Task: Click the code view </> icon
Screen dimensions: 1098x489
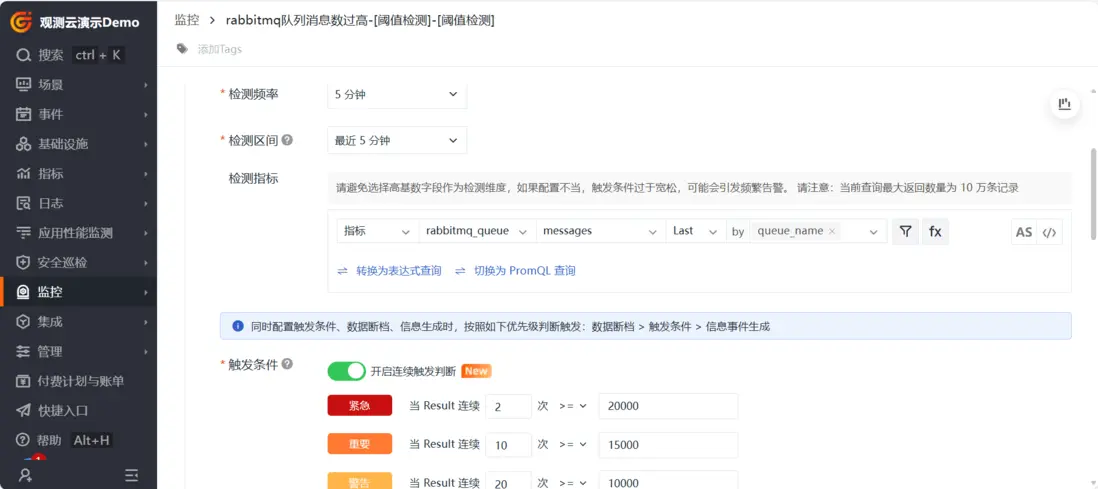Action: pos(1049,232)
